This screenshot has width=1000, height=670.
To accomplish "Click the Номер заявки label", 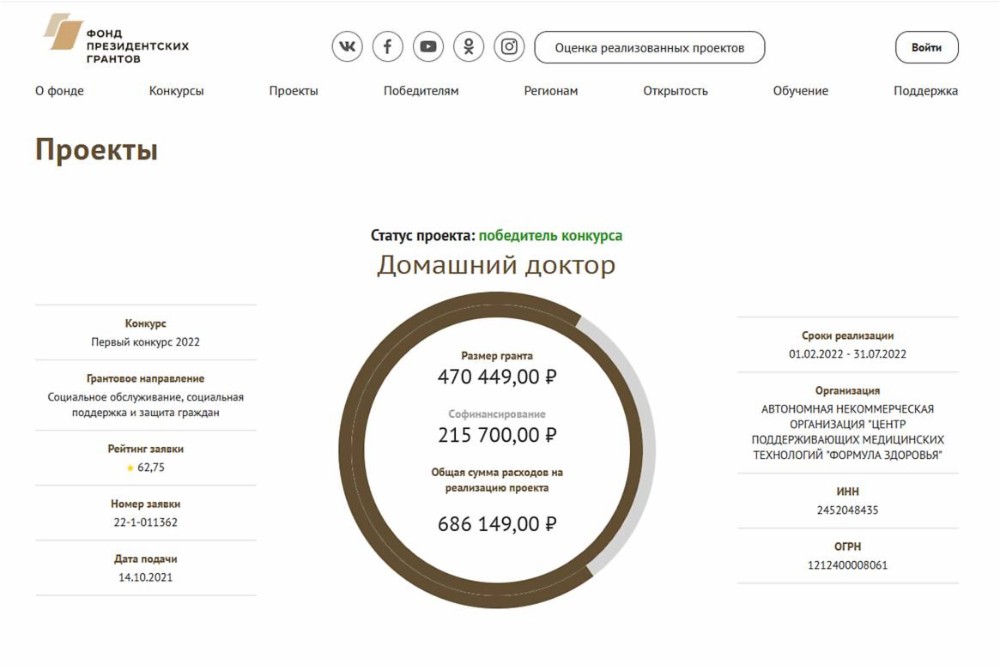I will (145, 504).
